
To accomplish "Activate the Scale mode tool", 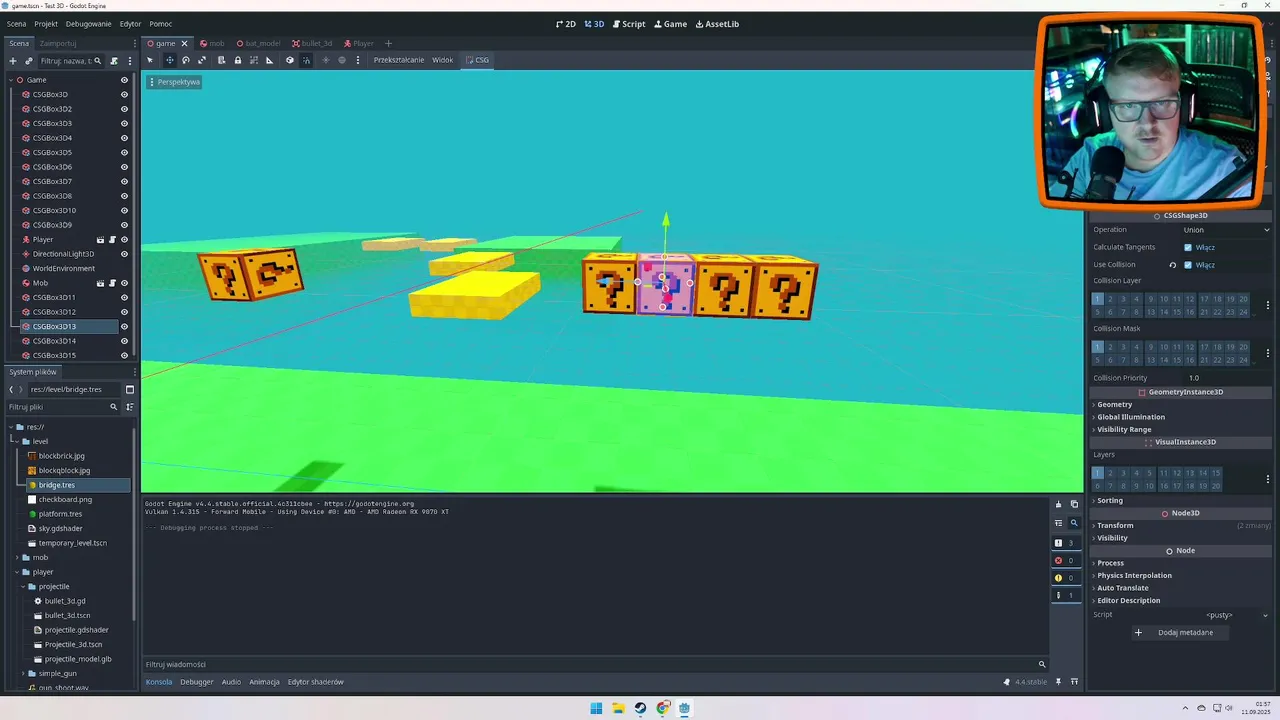I will pos(201,60).
